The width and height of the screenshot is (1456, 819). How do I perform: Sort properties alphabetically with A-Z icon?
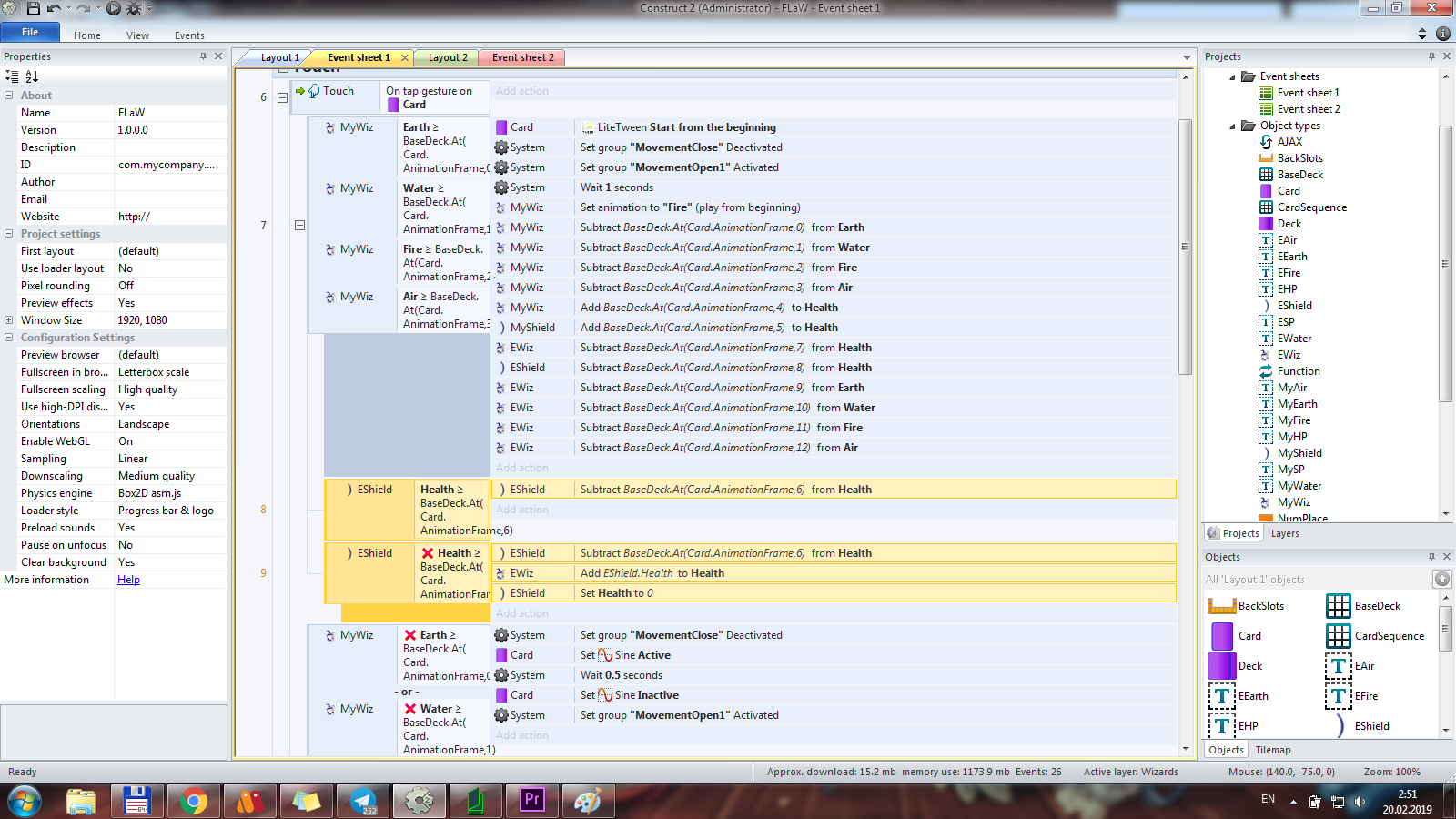(32, 76)
